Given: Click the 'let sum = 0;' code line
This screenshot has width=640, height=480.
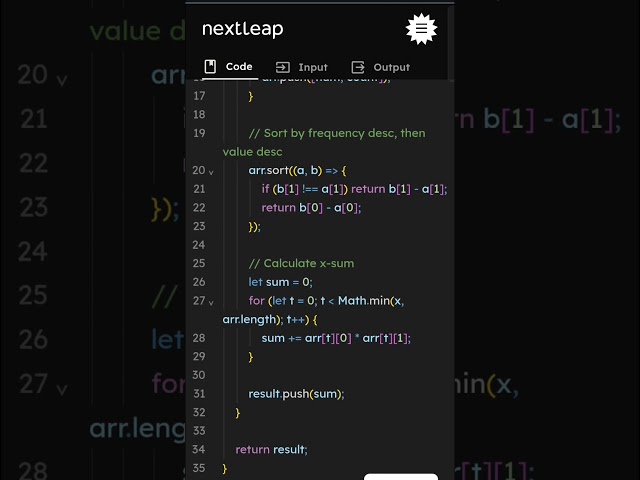Looking at the screenshot, I should pyautogui.click(x=281, y=282).
